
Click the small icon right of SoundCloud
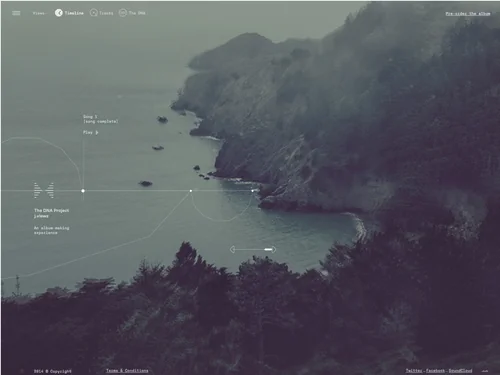pyautogui.click(x=485, y=371)
